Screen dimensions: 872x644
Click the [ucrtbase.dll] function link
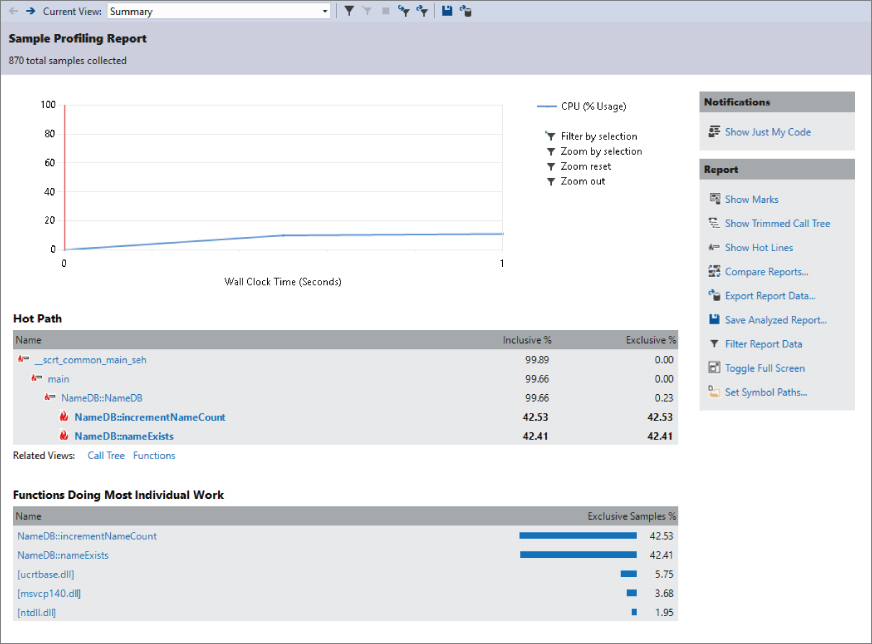tap(45, 574)
